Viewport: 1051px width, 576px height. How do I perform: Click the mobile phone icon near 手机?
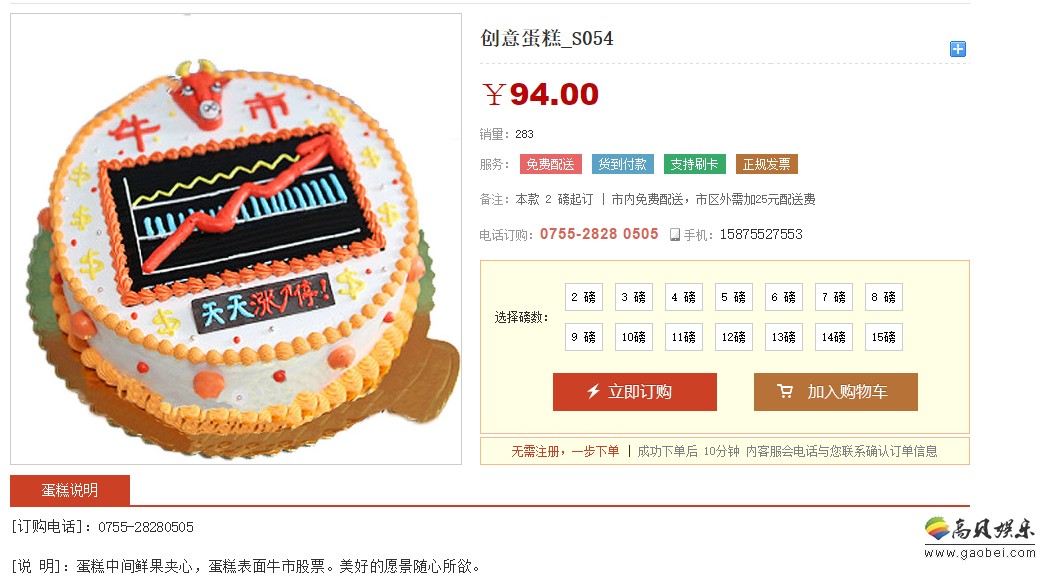point(675,235)
